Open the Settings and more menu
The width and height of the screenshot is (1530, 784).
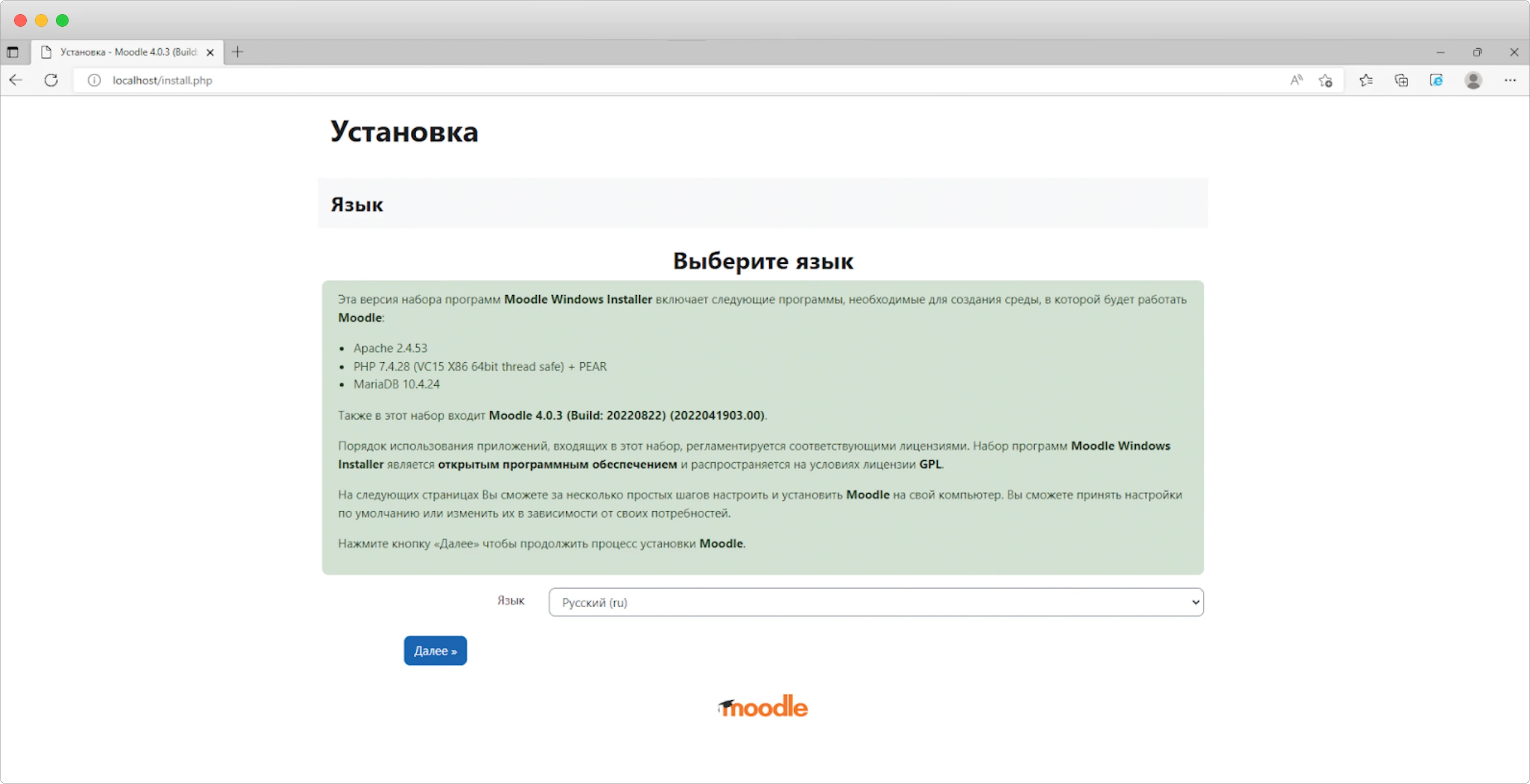click(x=1511, y=80)
